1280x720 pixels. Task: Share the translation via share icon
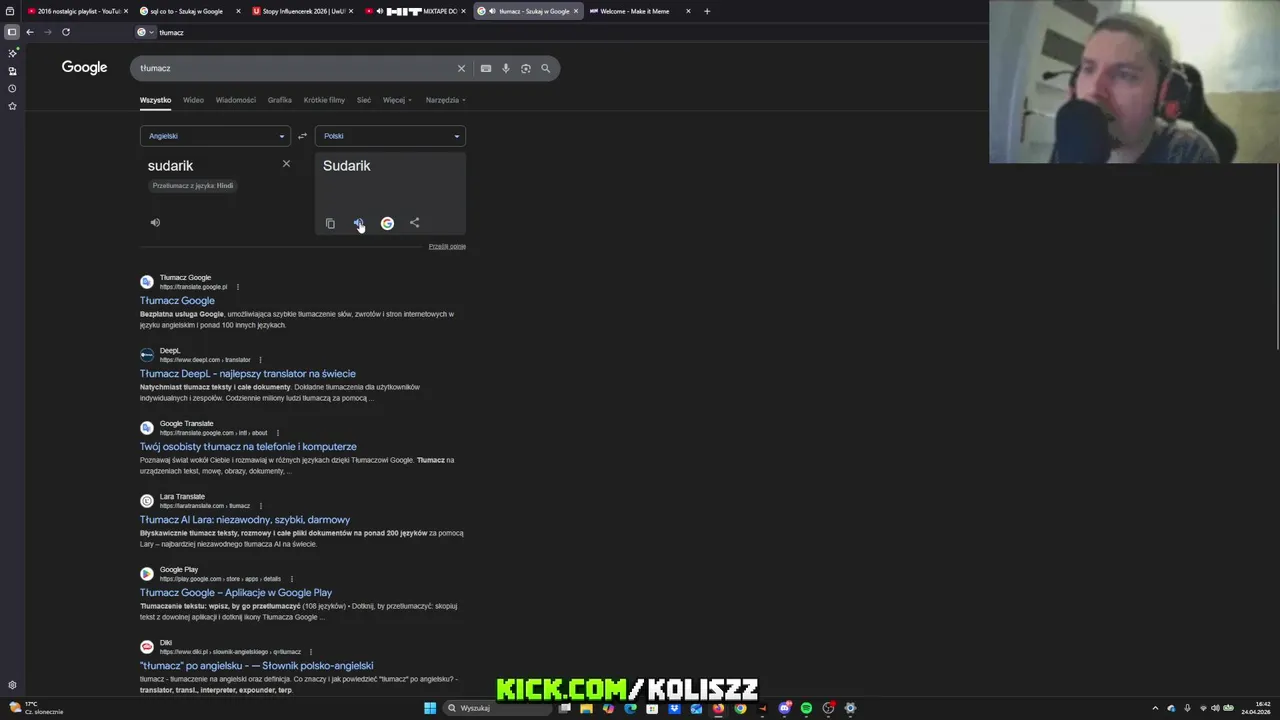415,223
